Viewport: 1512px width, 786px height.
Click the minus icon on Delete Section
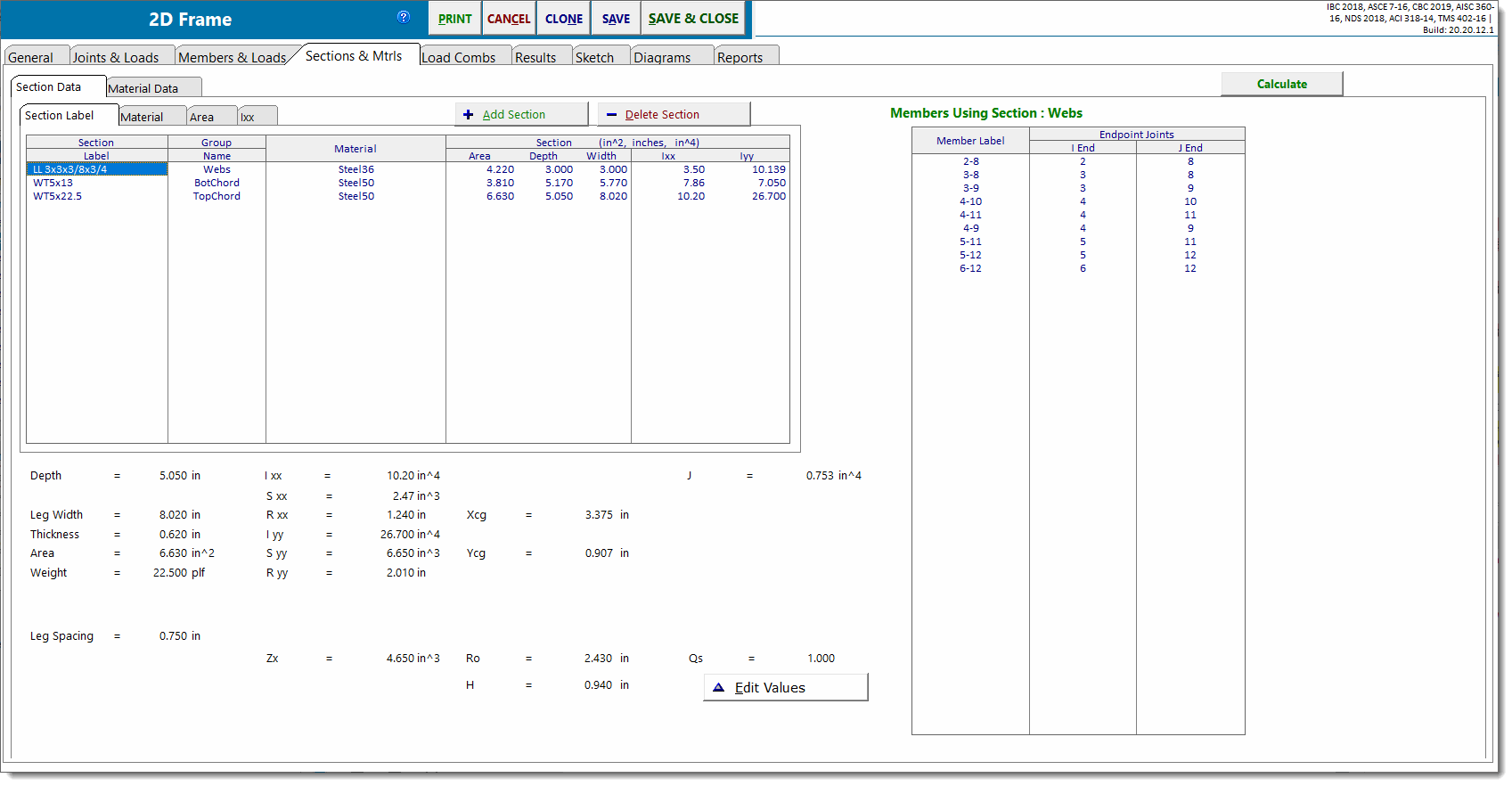611,115
